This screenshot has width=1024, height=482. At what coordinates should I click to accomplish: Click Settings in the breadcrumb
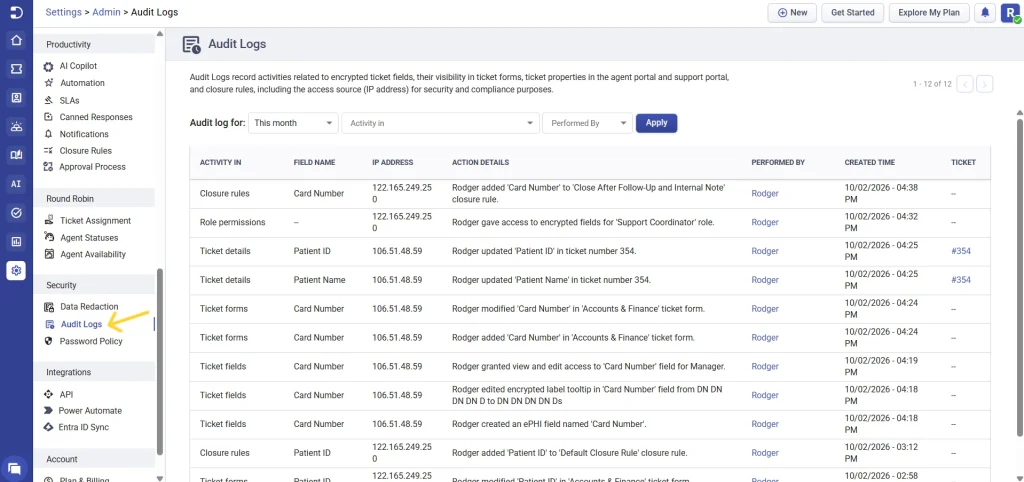point(63,12)
